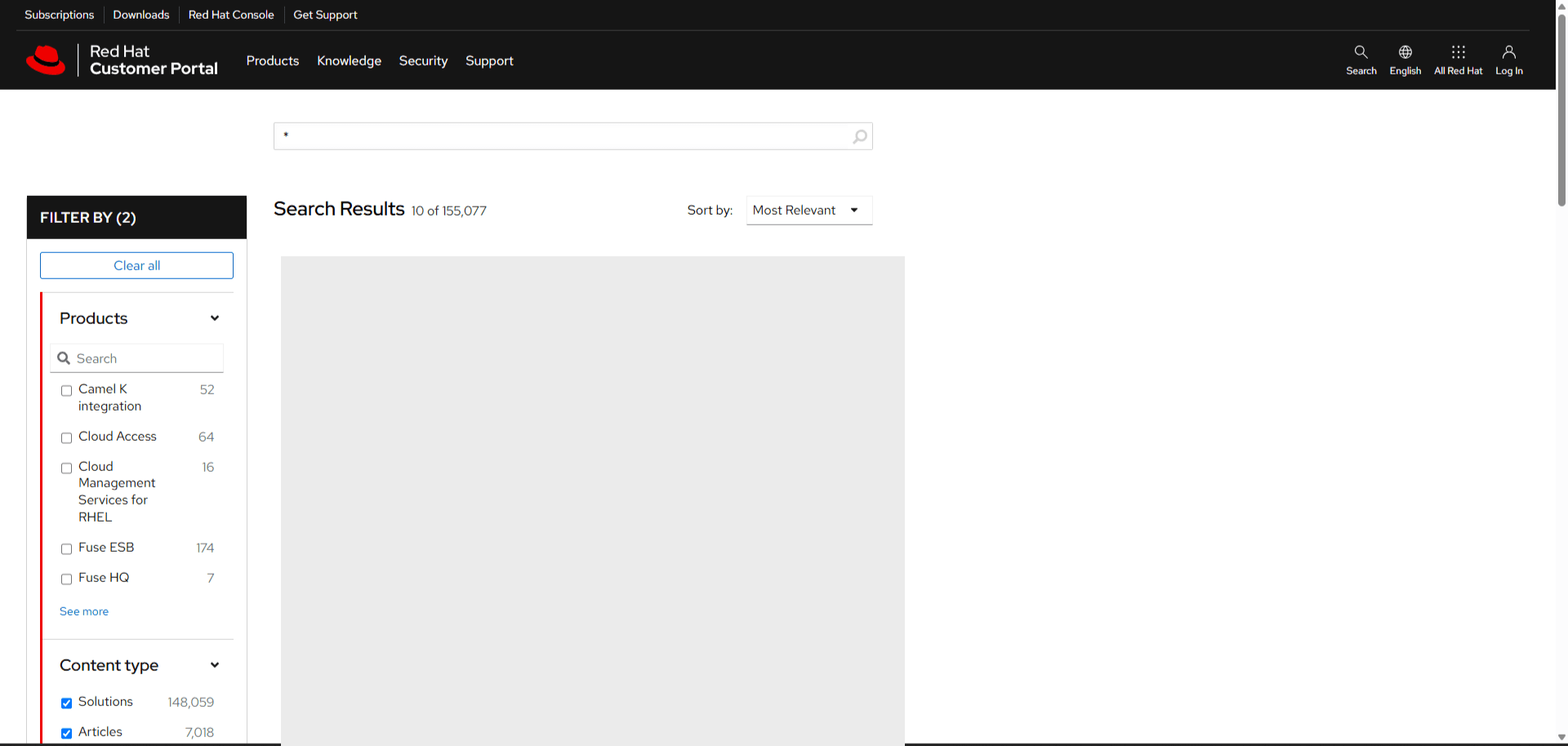Uncheck the Articles content type checkbox

point(67,734)
